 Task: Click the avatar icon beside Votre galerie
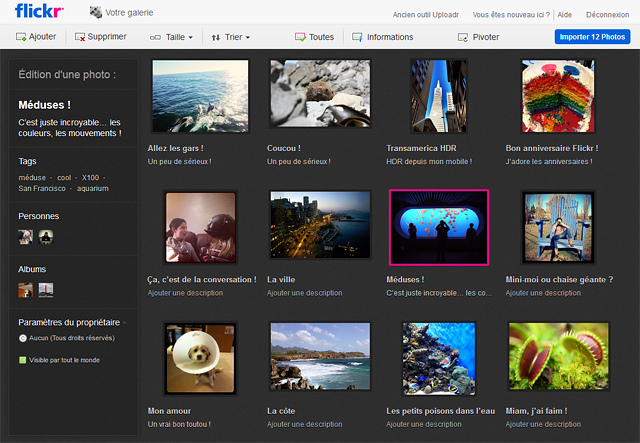[95, 14]
